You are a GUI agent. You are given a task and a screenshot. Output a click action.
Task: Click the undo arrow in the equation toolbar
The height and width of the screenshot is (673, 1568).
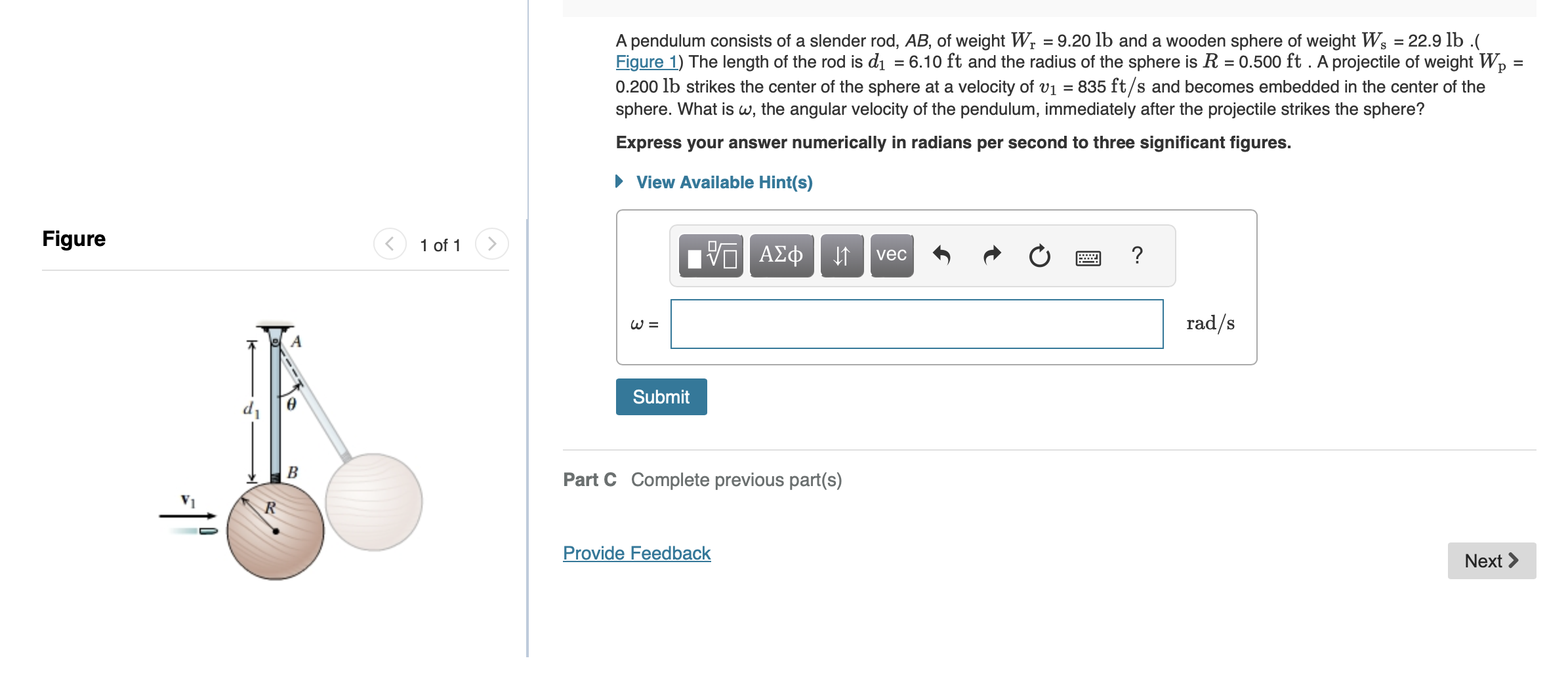[943, 256]
